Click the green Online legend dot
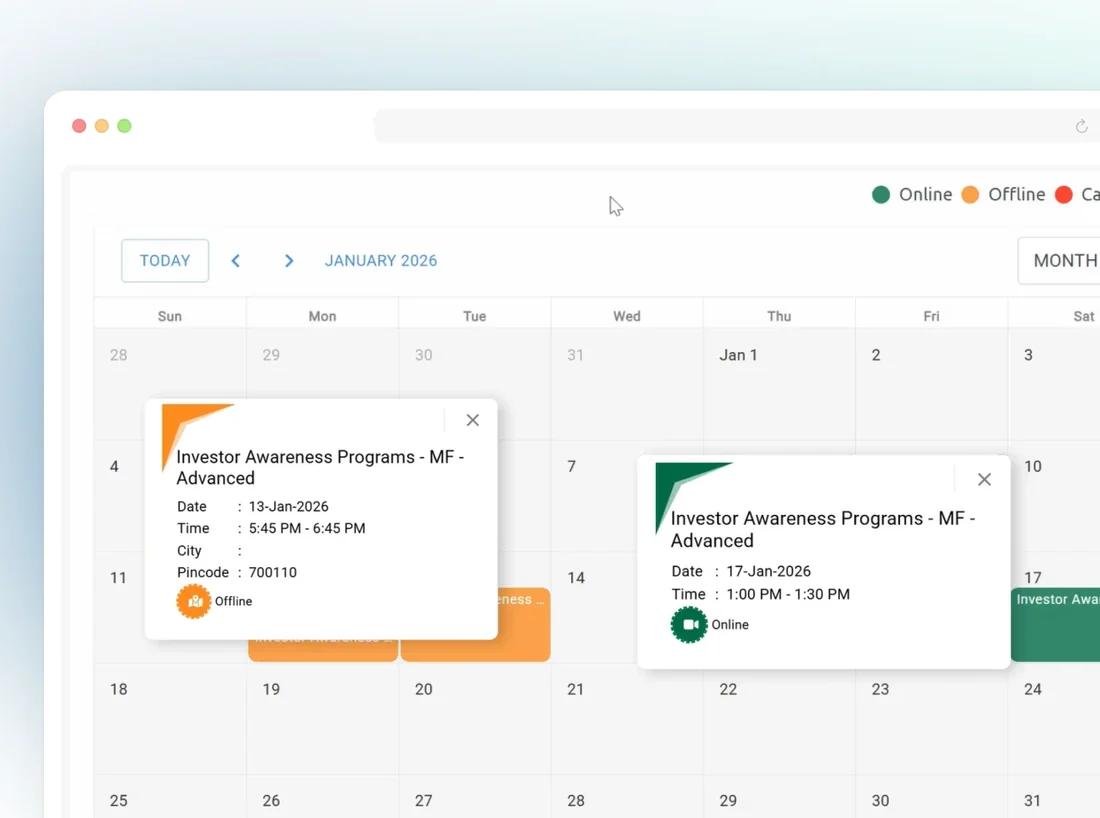Viewport: 1100px width, 818px height. [881, 194]
